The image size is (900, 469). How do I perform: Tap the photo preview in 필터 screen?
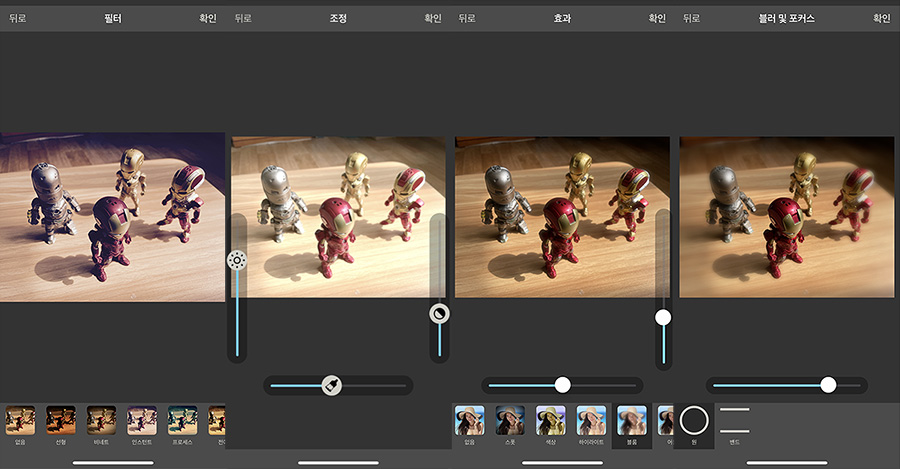pyautogui.click(x=112, y=217)
